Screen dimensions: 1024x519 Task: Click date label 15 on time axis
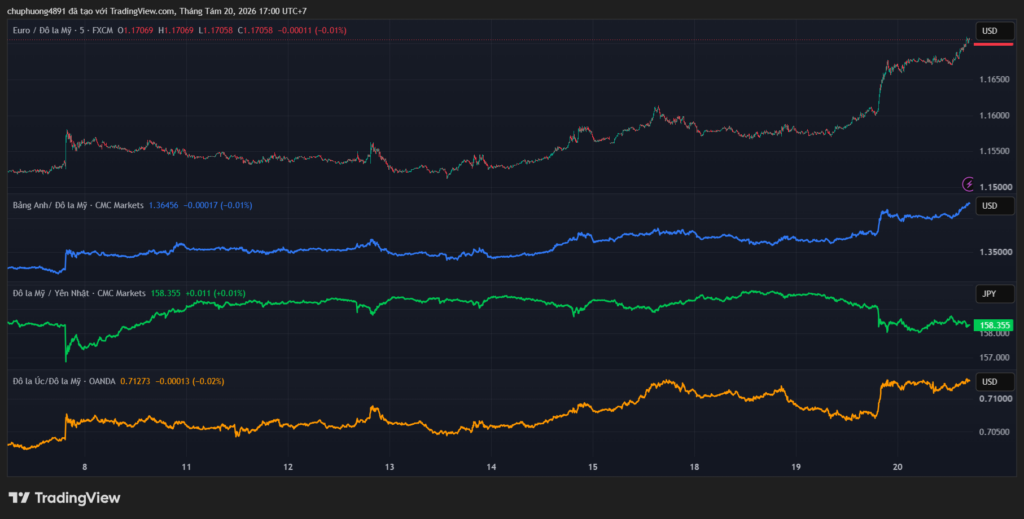pyautogui.click(x=593, y=467)
